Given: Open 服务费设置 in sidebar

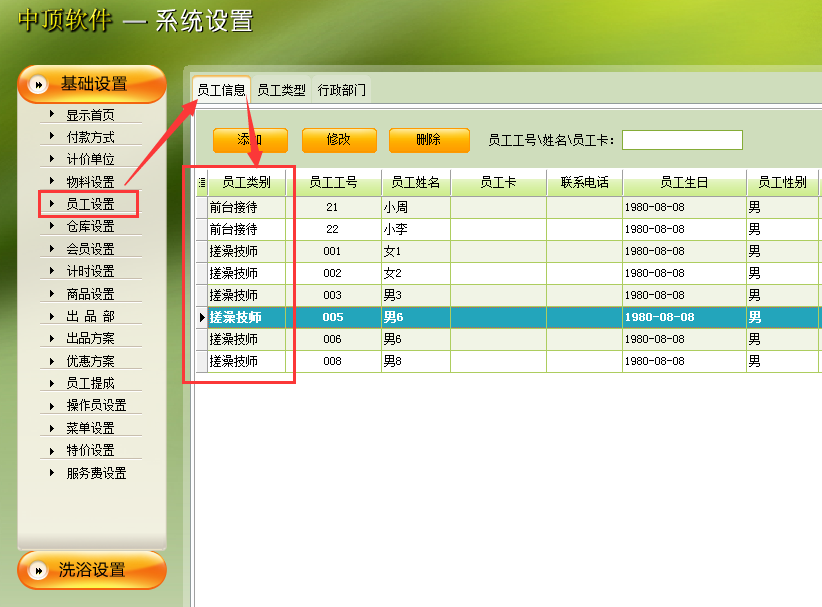Looking at the screenshot, I should 96,473.
